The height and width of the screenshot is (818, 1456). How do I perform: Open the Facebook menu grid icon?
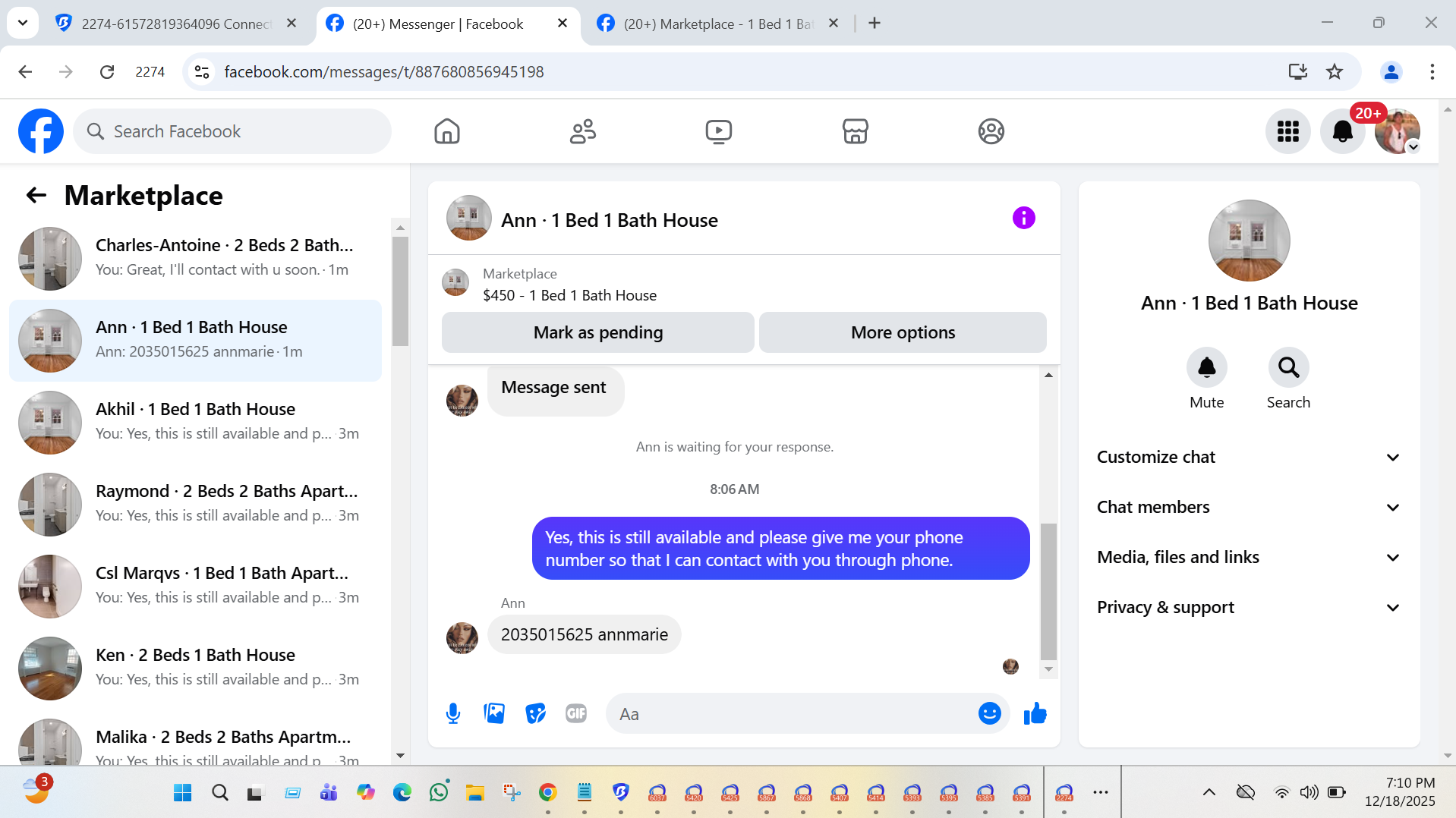(x=1288, y=131)
